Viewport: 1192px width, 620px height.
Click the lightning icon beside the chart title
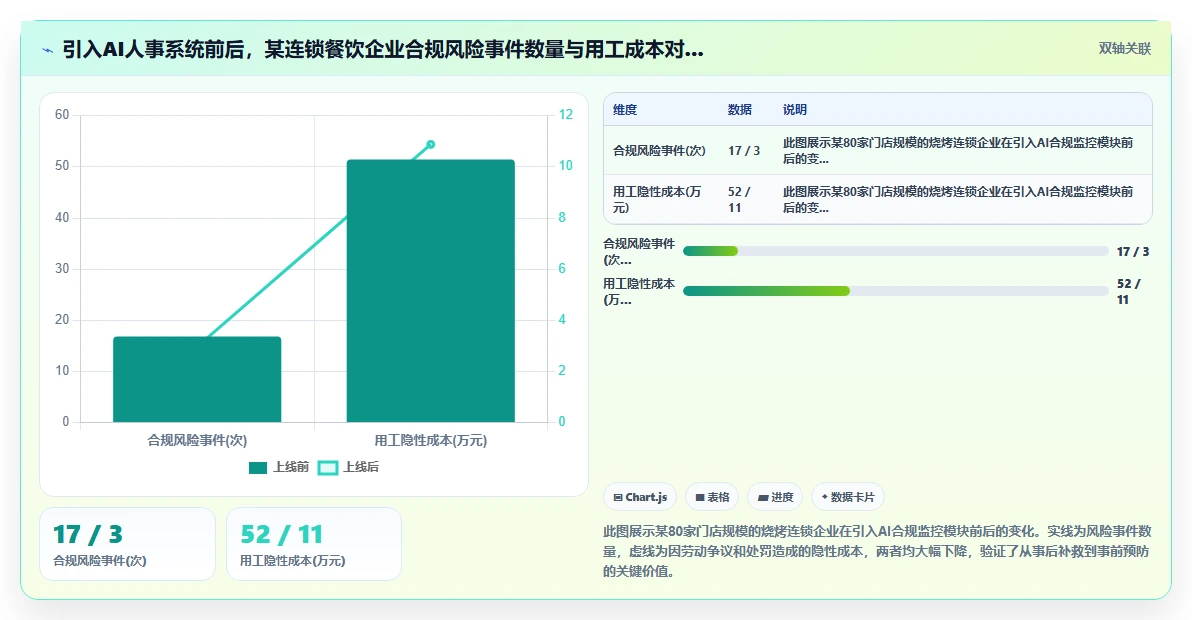coord(47,50)
